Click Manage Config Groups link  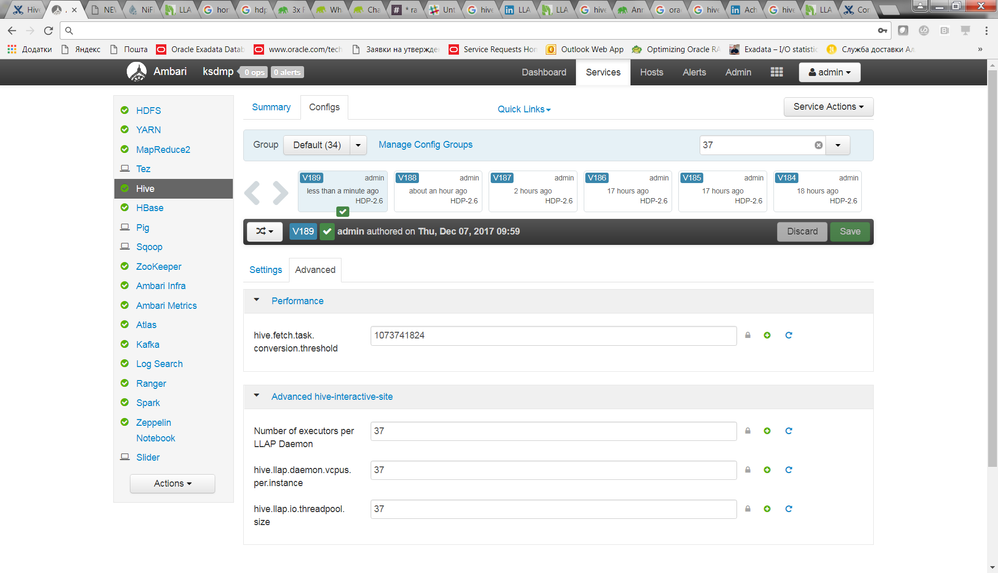(425, 145)
